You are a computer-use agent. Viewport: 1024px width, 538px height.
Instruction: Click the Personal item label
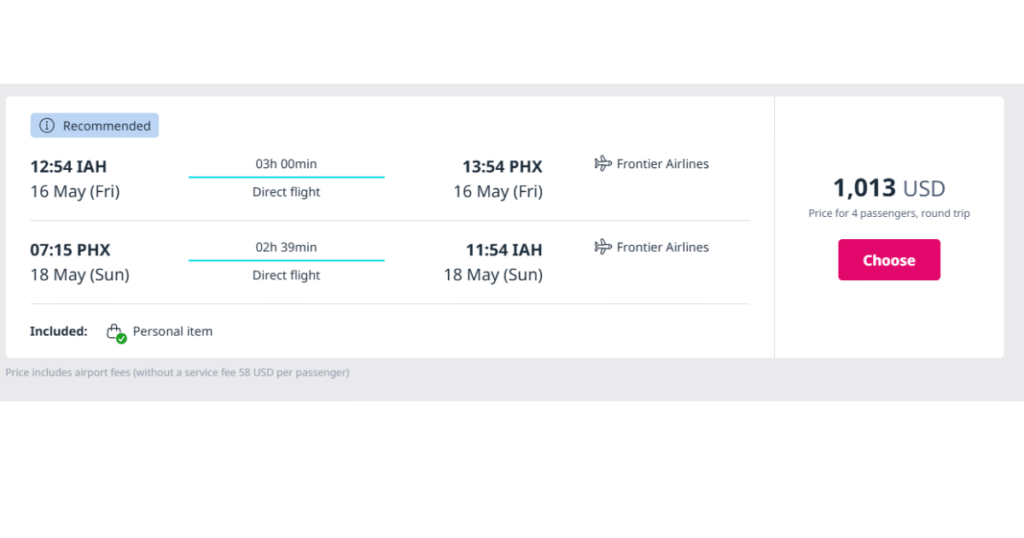[x=172, y=331]
